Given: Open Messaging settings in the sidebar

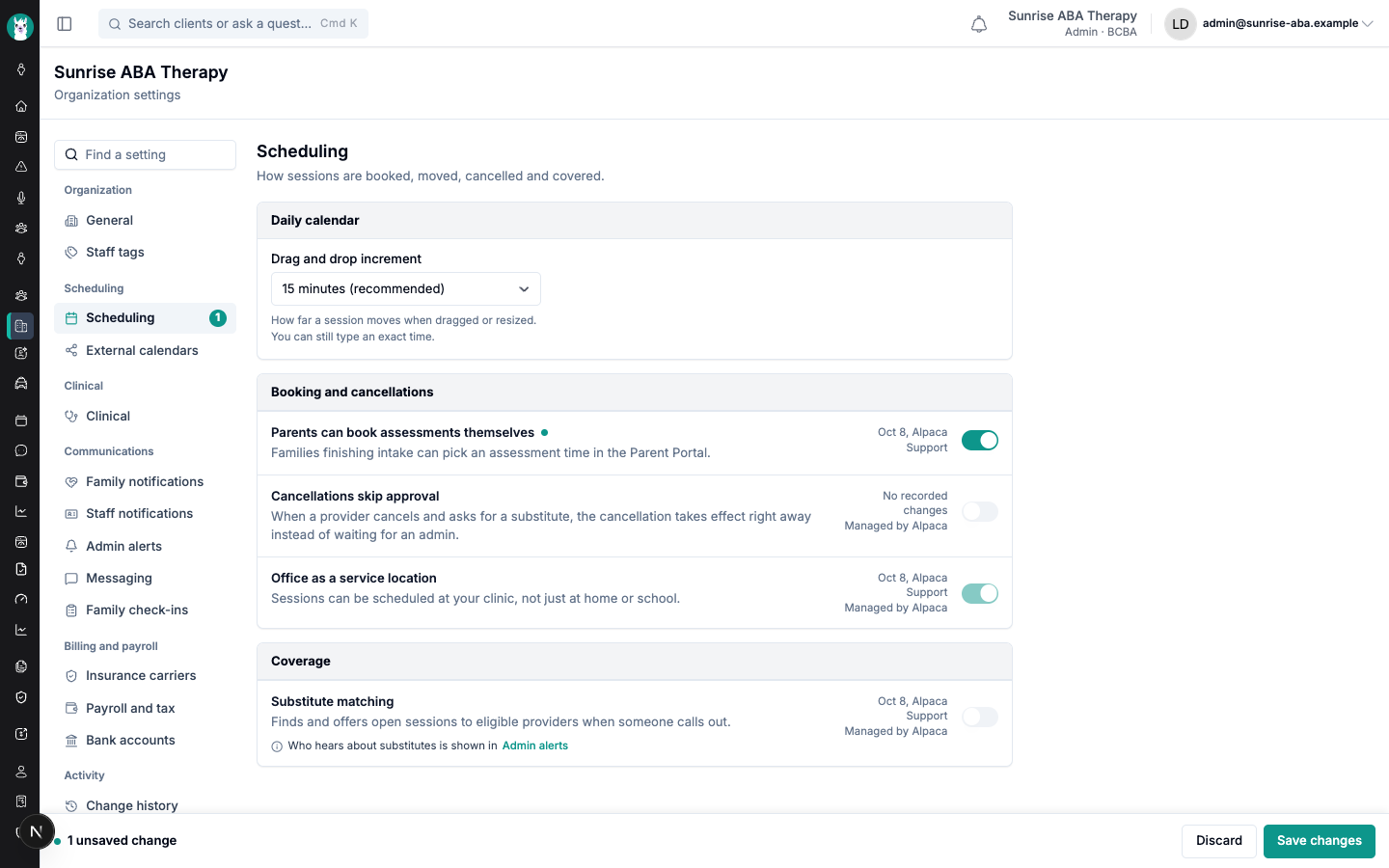Looking at the screenshot, I should coord(145,579).
